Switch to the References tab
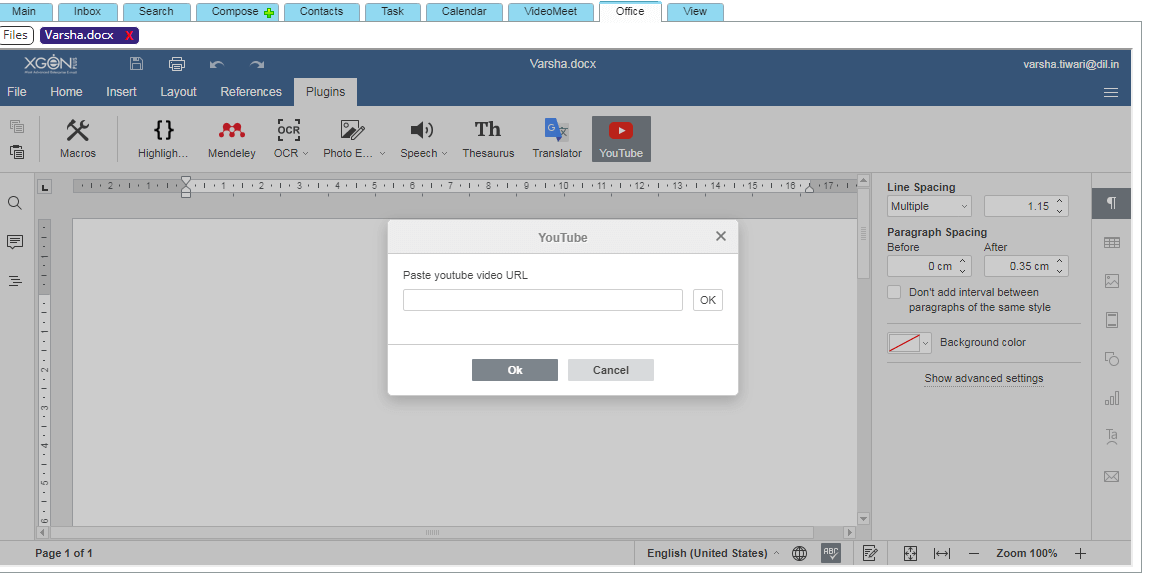The image size is (1150, 580). (251, 92)
